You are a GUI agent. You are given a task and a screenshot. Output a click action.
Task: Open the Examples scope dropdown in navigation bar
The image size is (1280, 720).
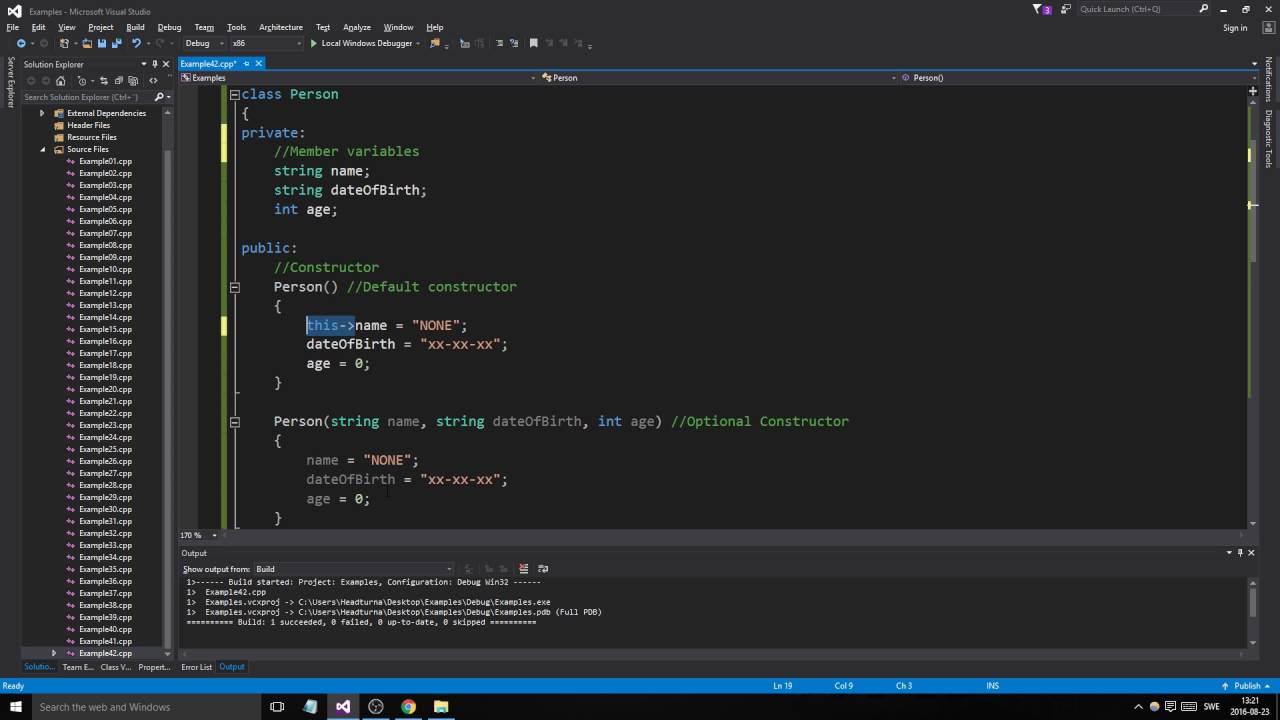coord(358,78)
